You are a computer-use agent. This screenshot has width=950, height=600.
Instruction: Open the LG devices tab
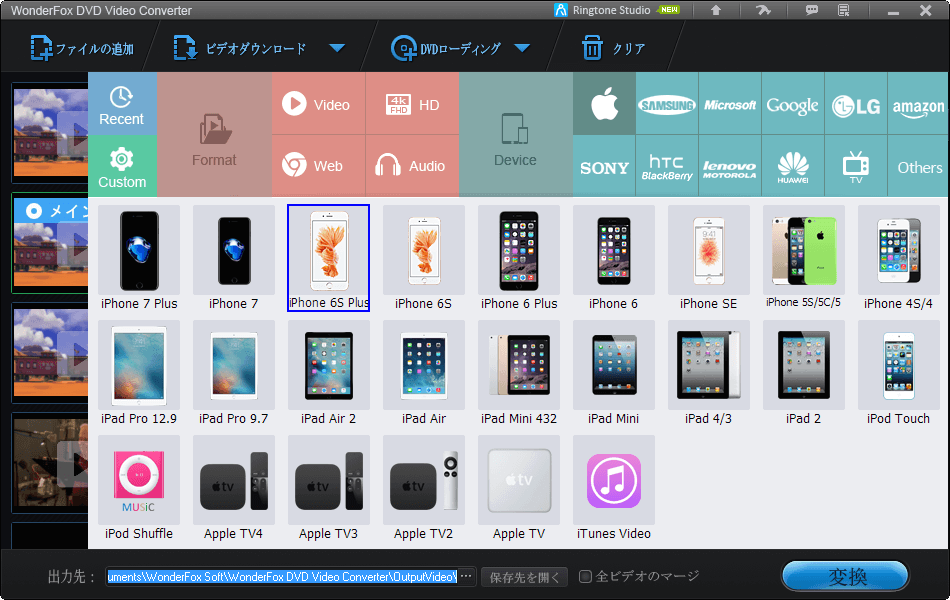856,104
